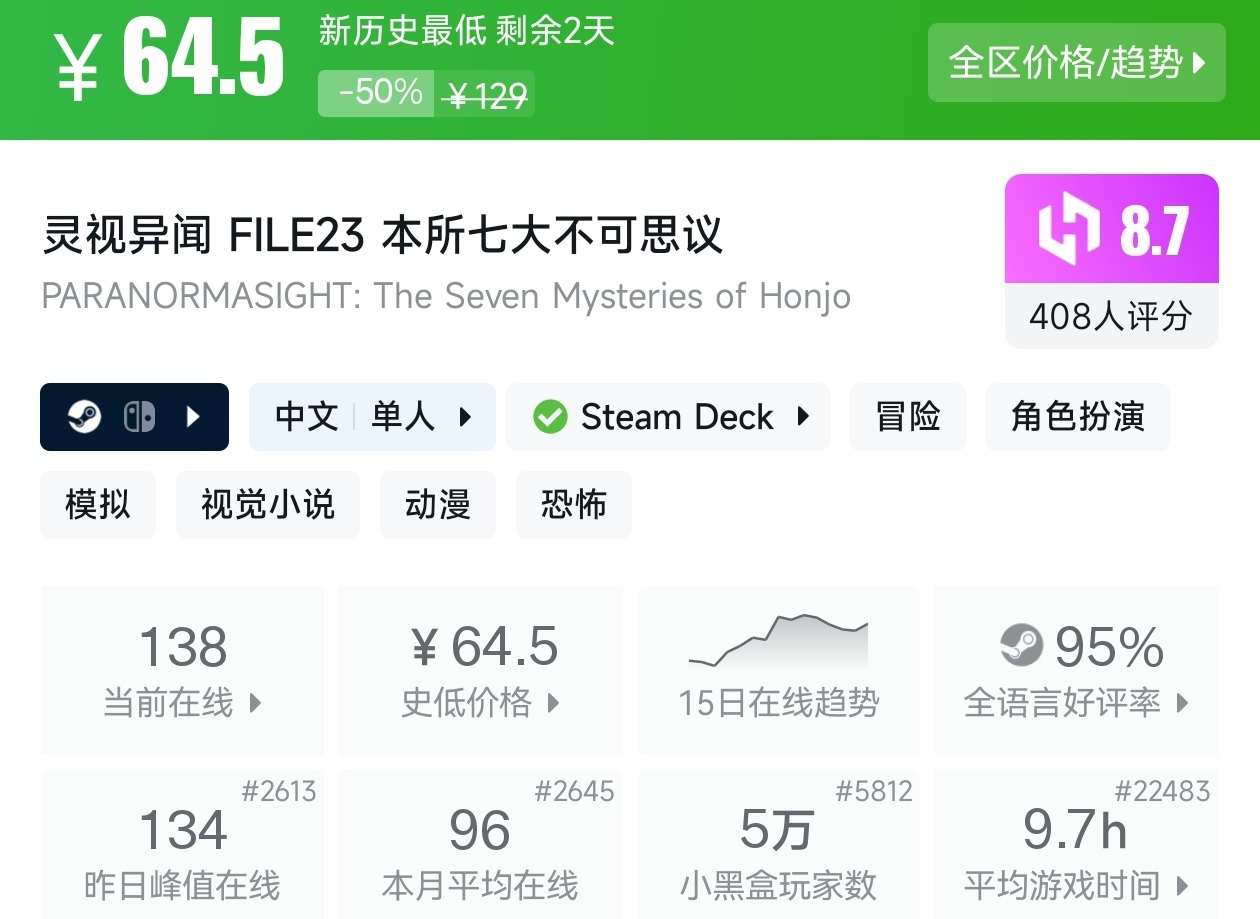Click the 新历史最低 剩余2天 notice text
Image resolution: width=1260 pixels, height=919 pixels.
tap(466, 31)
